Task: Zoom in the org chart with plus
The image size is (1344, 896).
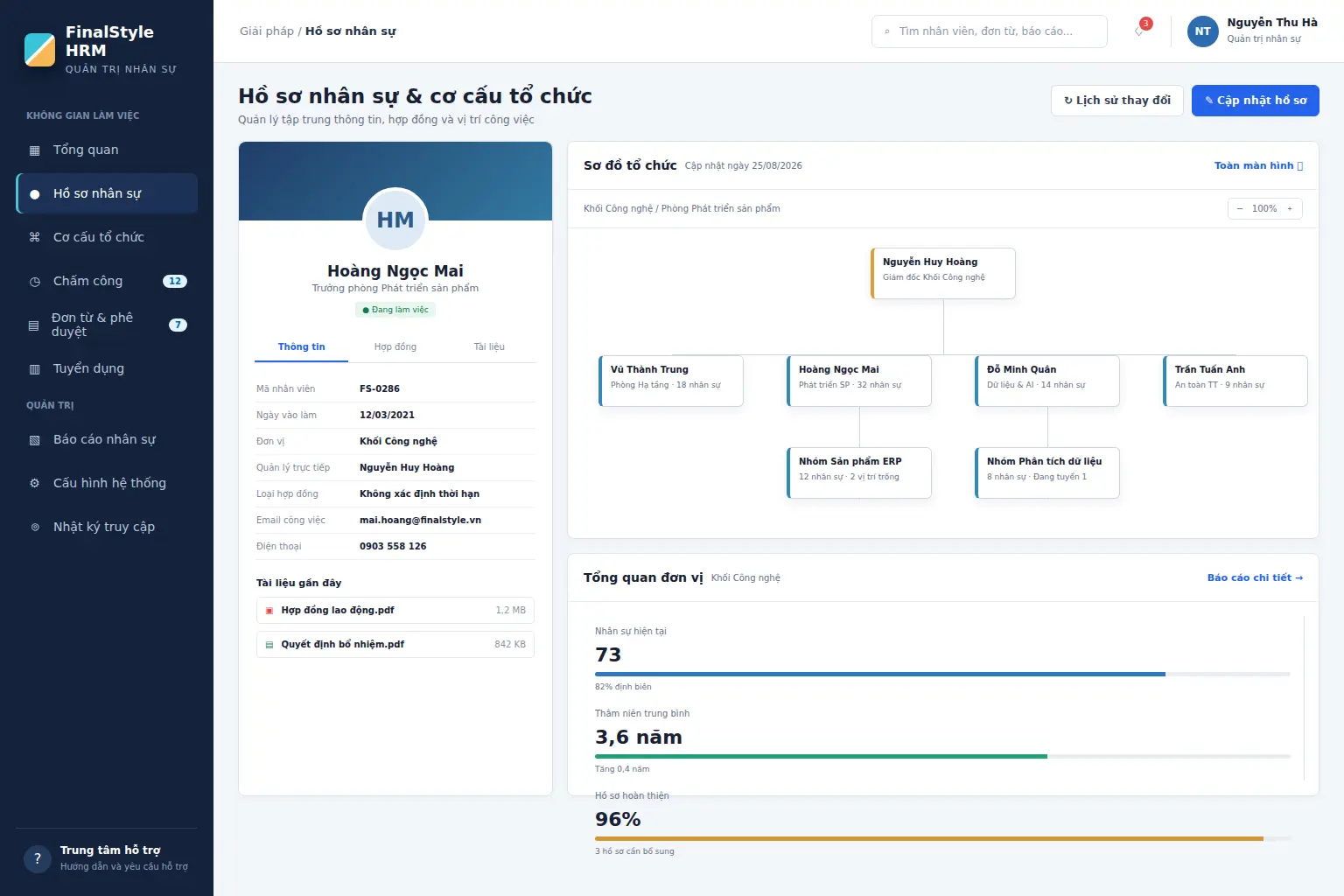Action: point(1290,208)
